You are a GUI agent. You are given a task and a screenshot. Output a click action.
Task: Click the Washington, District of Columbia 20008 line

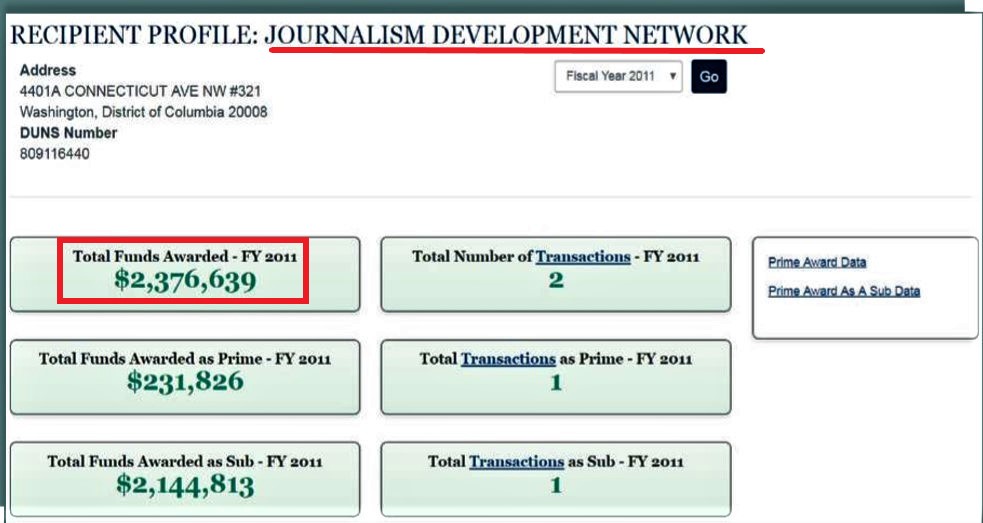[143, 112]
